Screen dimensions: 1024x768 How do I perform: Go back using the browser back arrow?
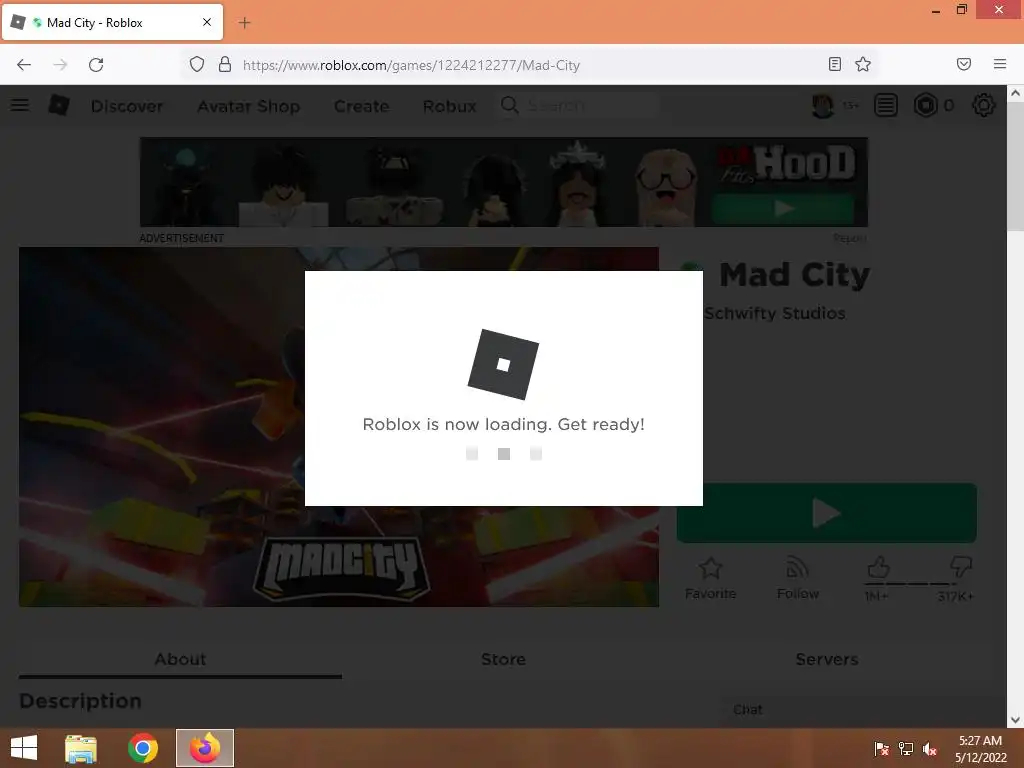[x=24, y=65]
